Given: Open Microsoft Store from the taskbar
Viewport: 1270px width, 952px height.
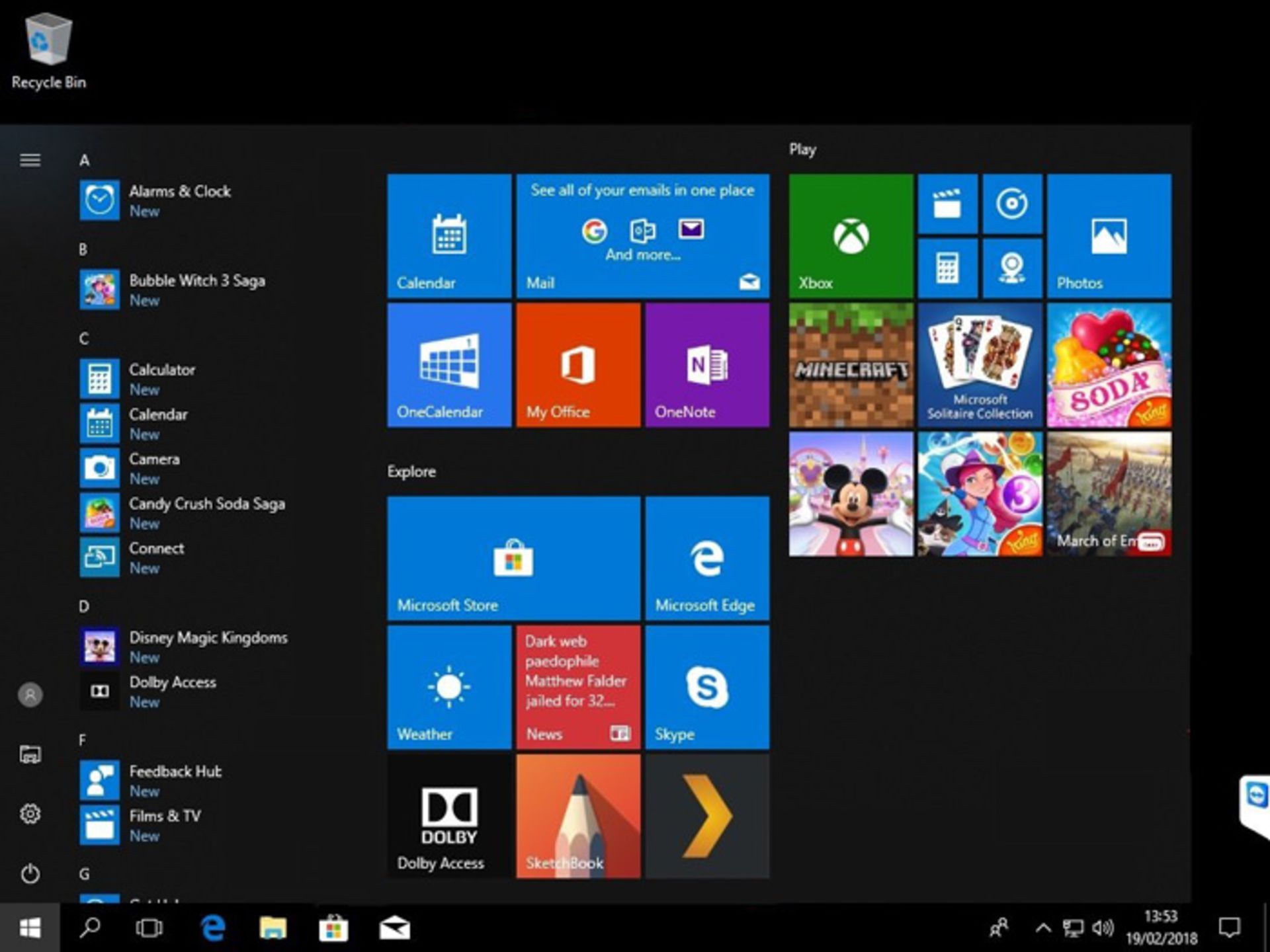Looking at the screenshot, I should click(x=333, y=928).
